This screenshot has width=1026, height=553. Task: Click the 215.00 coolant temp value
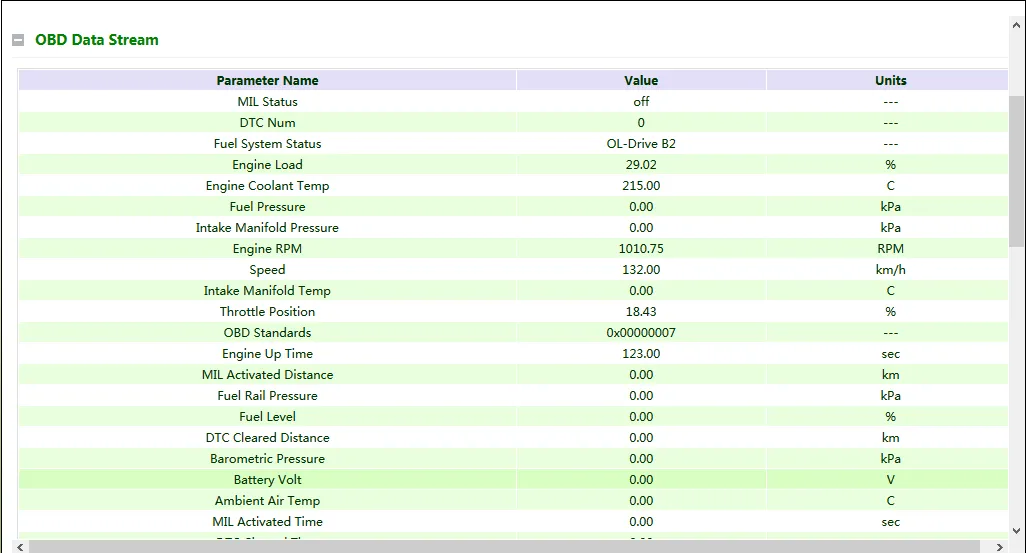[641, 186]
